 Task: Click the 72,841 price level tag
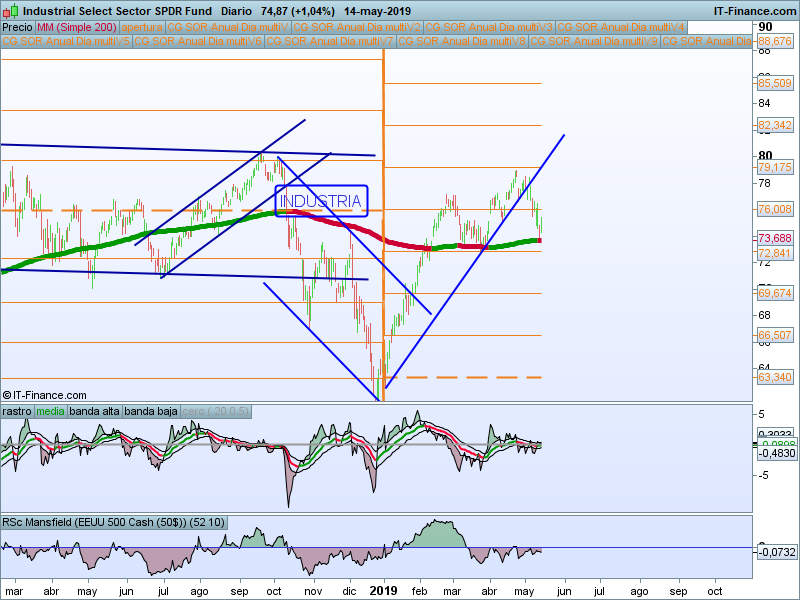click(x=774, y=253)
